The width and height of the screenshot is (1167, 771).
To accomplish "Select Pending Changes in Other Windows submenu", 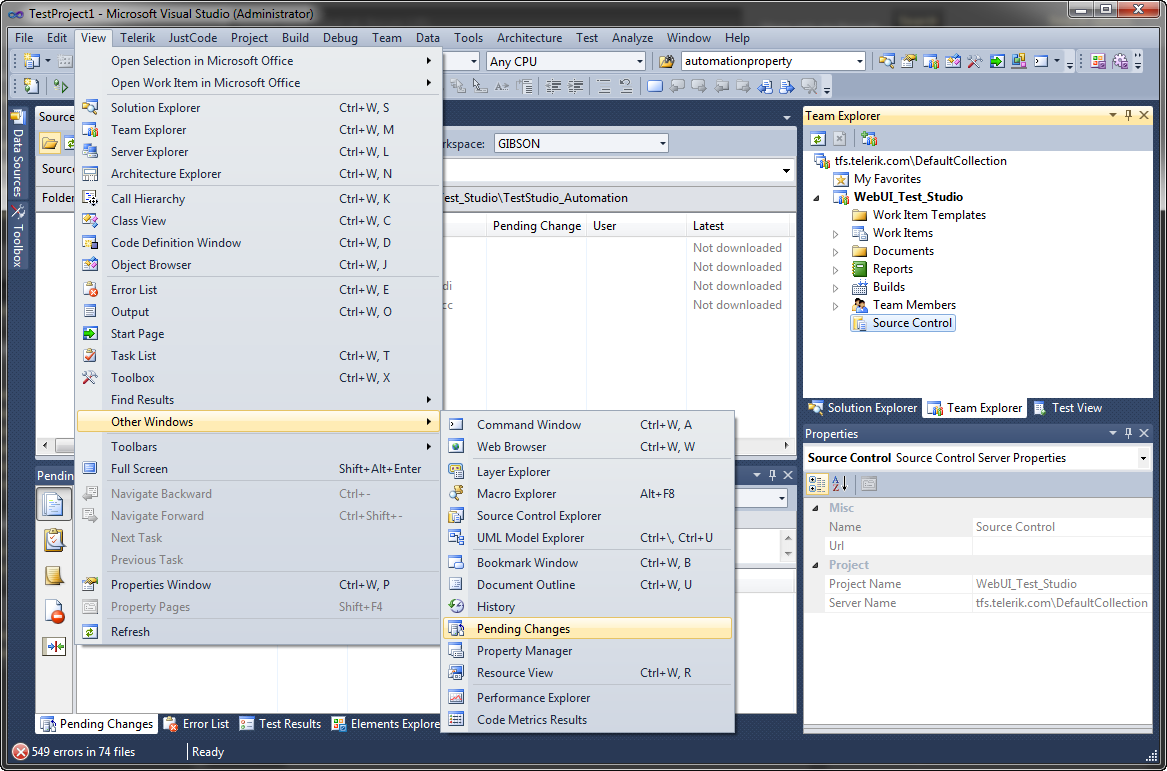I will [588, 629].
